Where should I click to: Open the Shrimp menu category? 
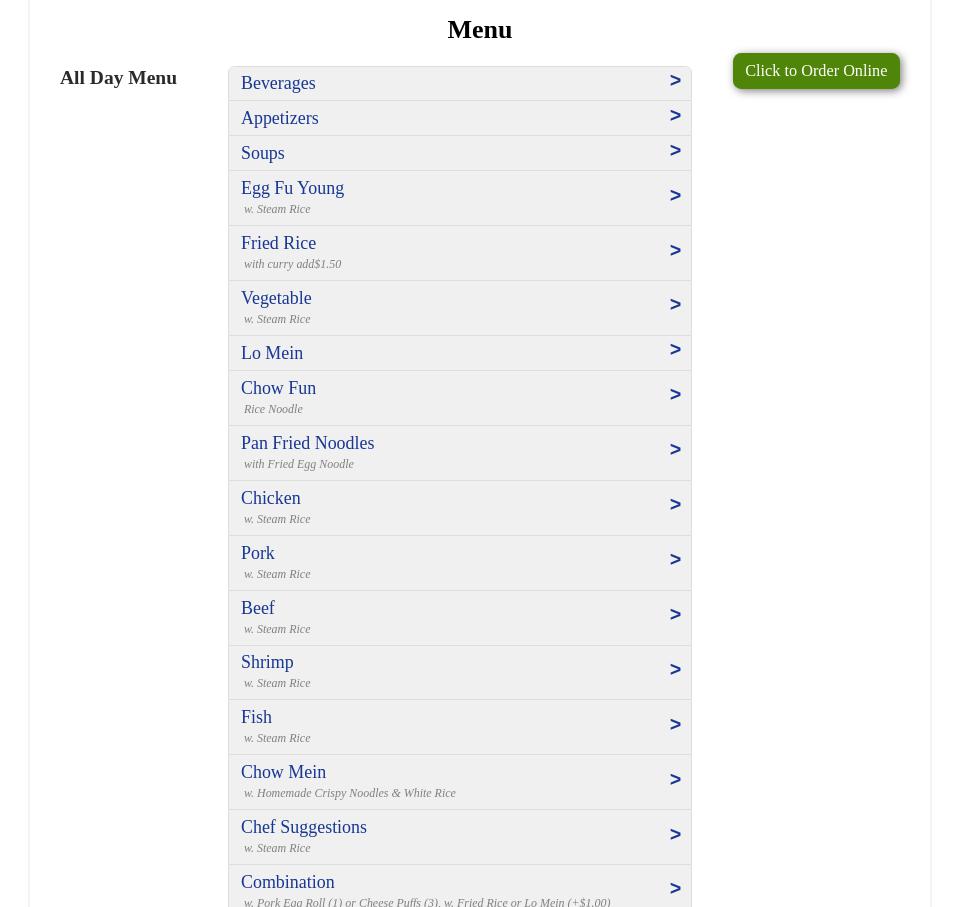tap(267, 662)
